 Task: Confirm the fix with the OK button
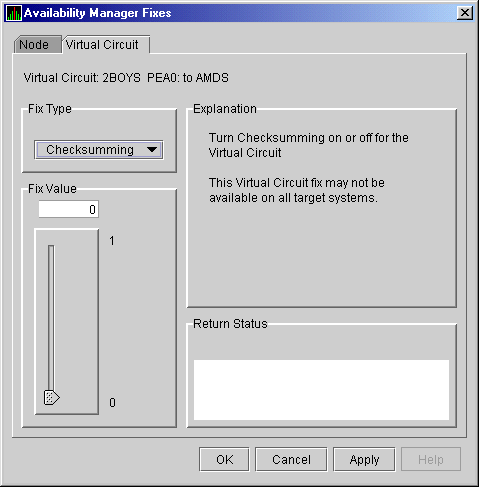click(x=224, y=459)
